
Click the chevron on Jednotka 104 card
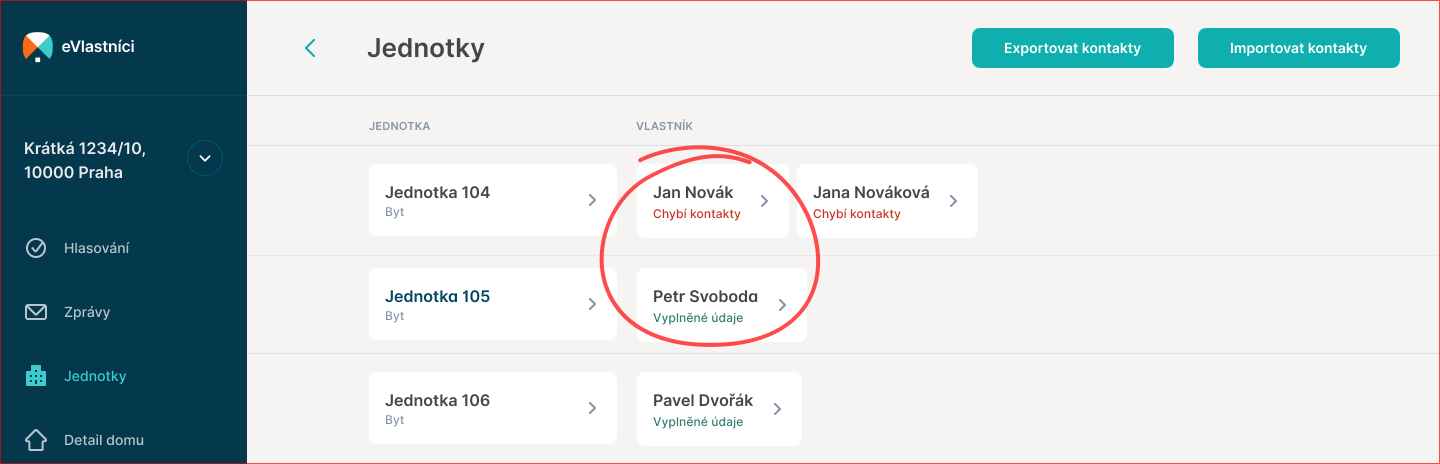click(x=592, y=200)
